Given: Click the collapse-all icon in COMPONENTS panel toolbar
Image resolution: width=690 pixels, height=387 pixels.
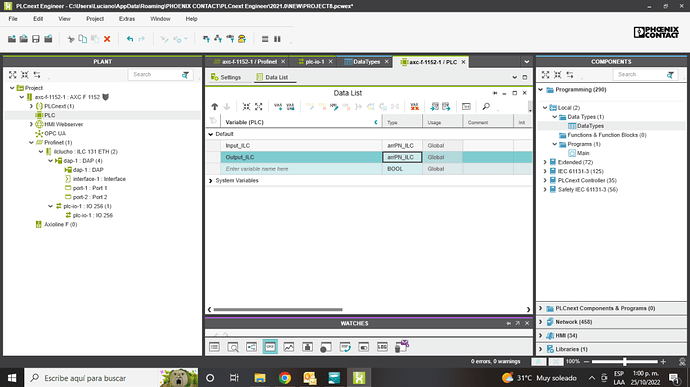Looking at the screenshot, I should coord(558,75).
